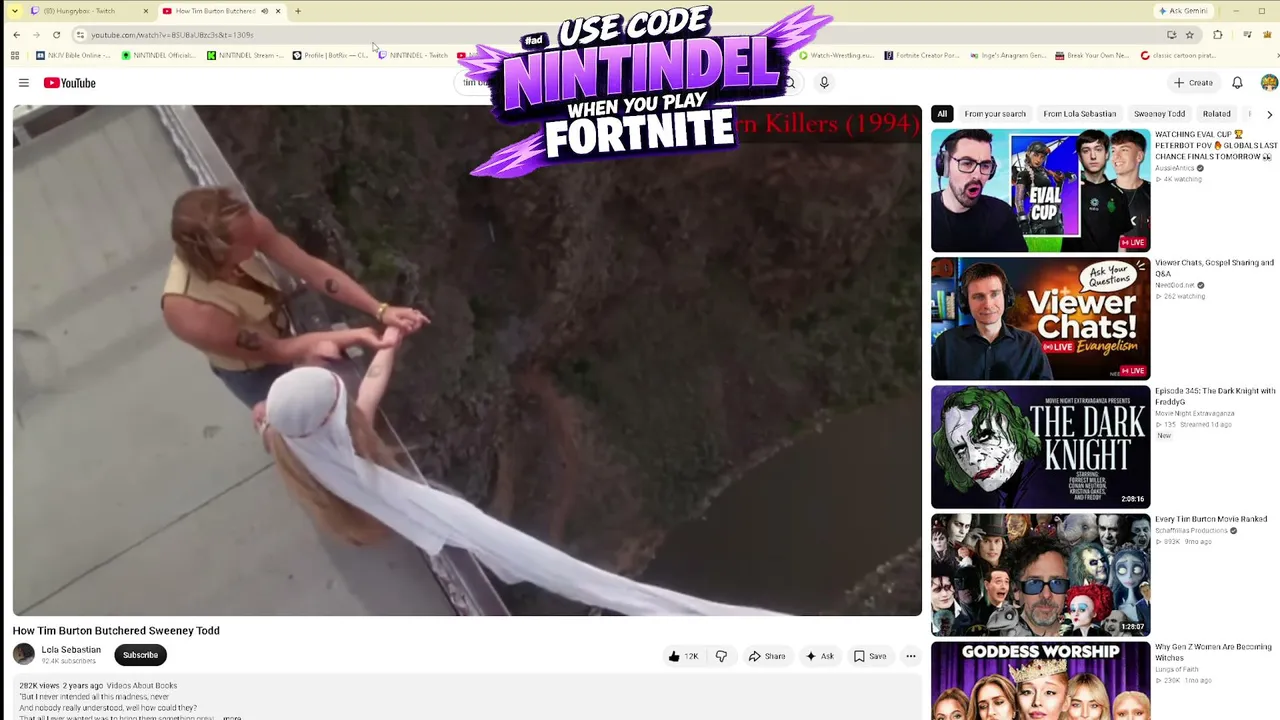Open Inge's Anagram Generator bookmark
1280x720 pixels.
click(x=1007, y=55)
